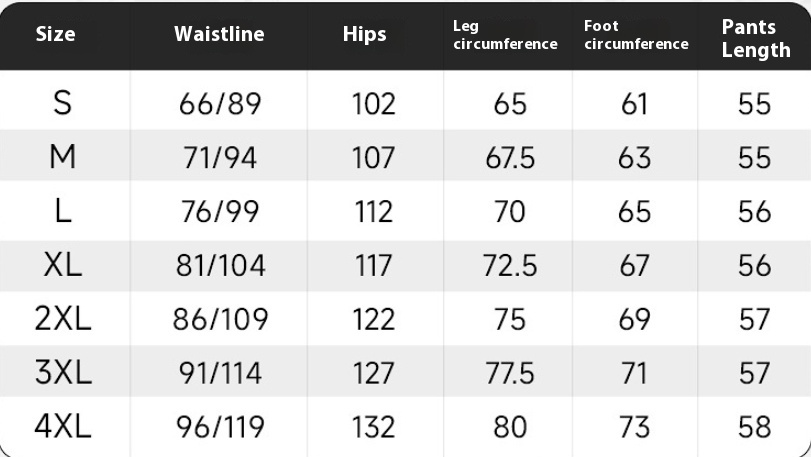Select the M size row label
Screen dimensions: 811x457
[63, 156]
